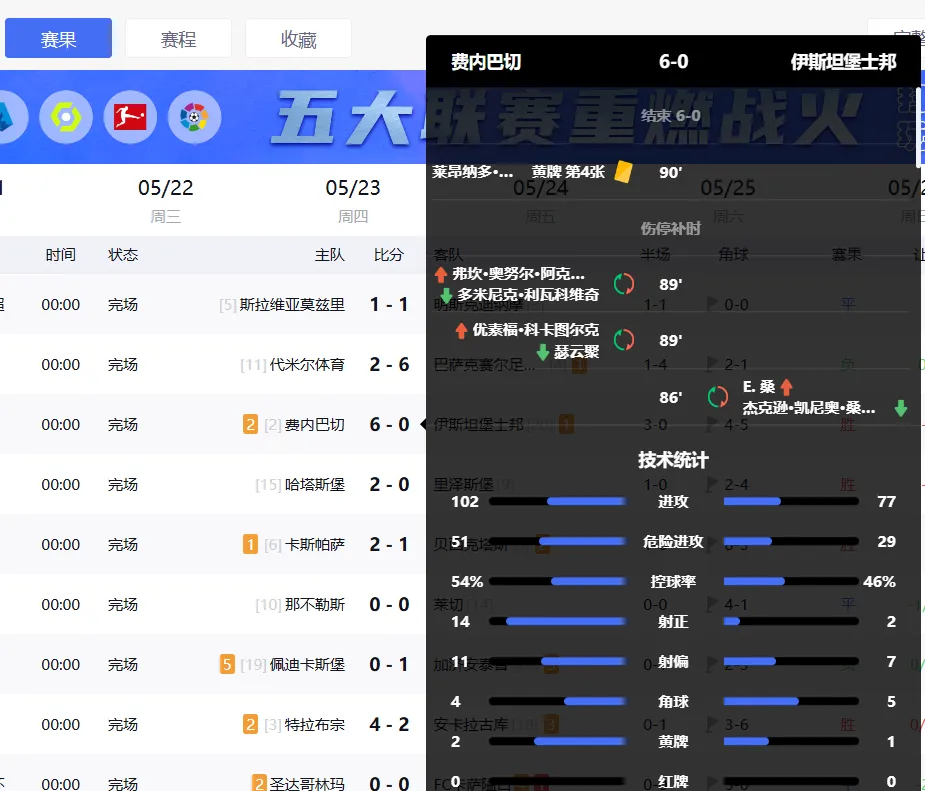
Task: Click the yellow card badge beside 费内巴切 row
Action: click(250, 425)
